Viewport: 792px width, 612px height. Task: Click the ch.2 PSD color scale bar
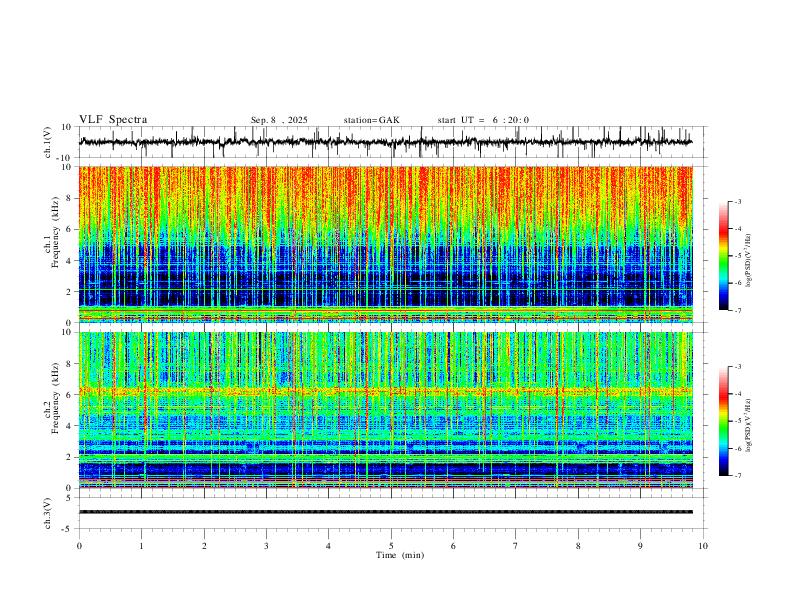pyautogui.click(x=724, y=421)
